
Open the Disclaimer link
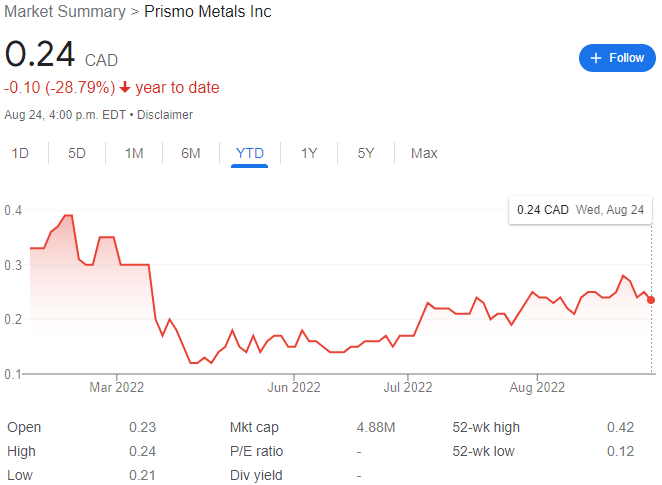point(165,115)
